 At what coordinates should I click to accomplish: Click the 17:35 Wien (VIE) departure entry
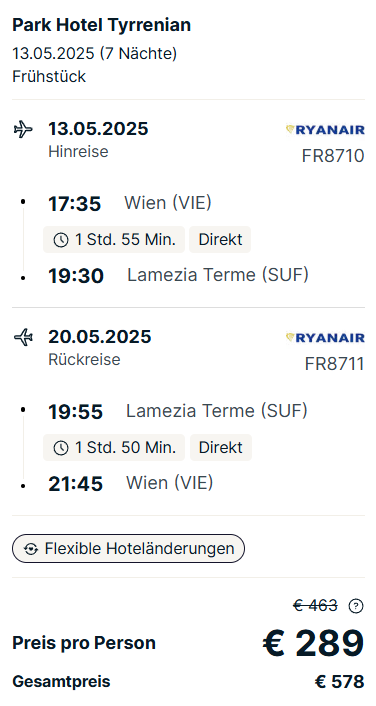click(130, 204)
